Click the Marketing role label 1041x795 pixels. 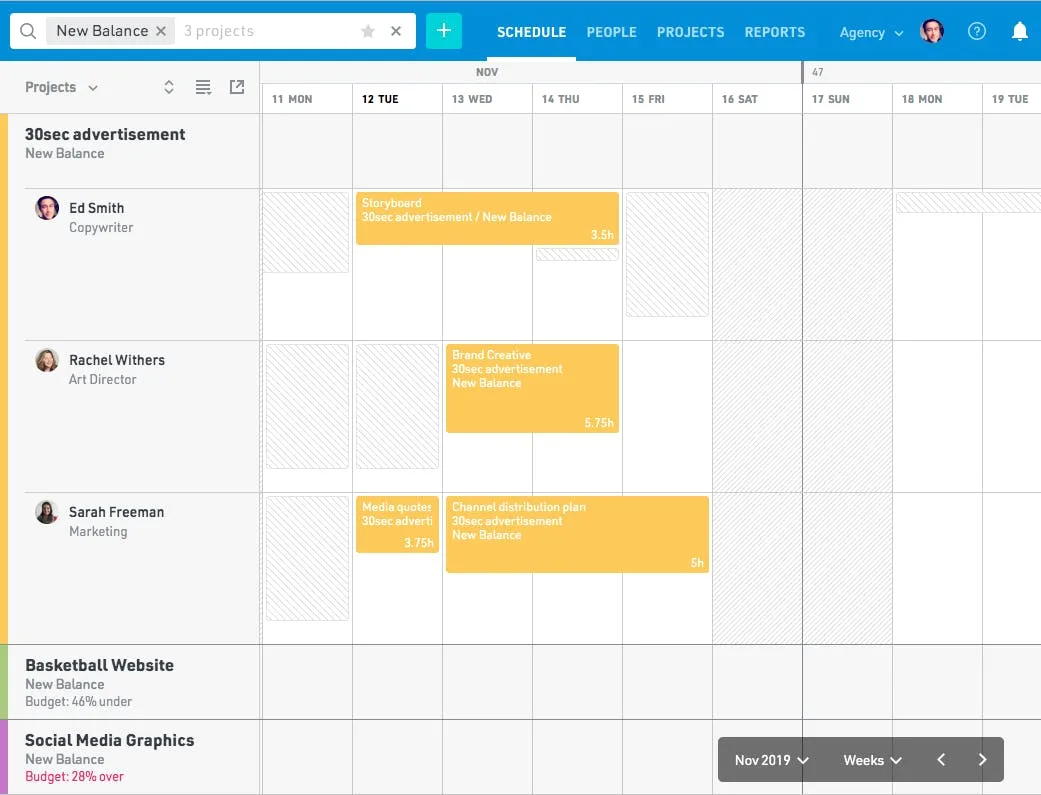click(98, 531)
